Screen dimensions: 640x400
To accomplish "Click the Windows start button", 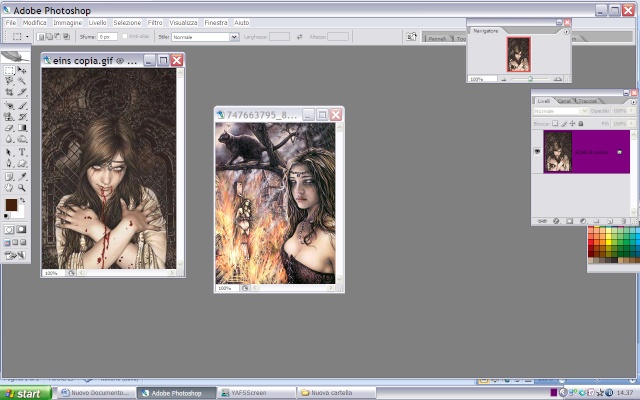I will point(26,393).
